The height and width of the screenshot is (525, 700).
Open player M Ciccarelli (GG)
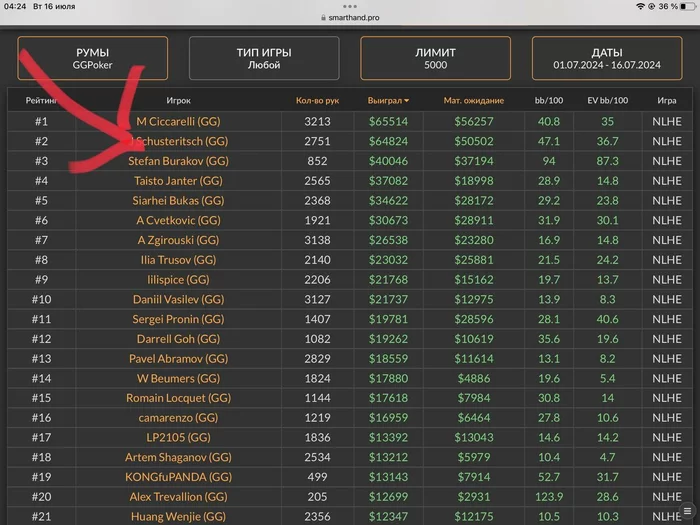(x=179, y=121)
